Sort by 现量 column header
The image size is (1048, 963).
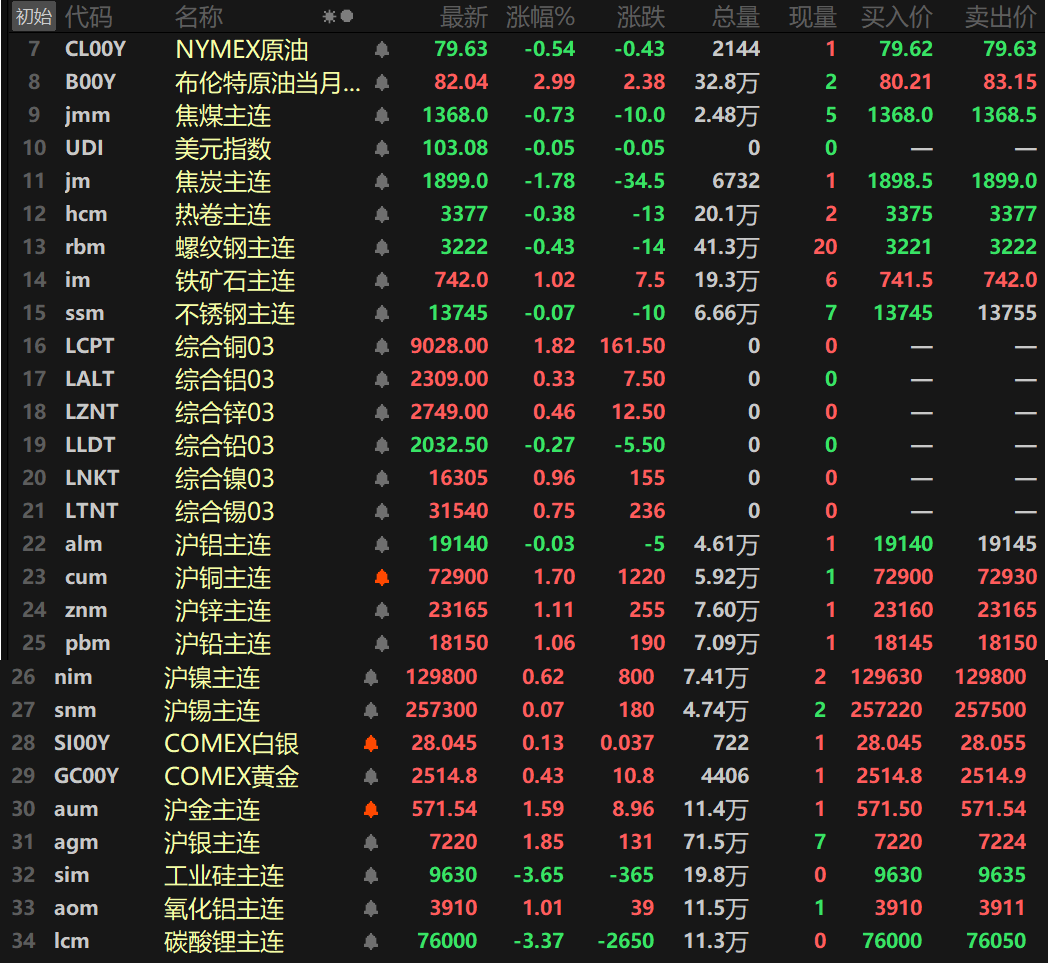point(813,17)
